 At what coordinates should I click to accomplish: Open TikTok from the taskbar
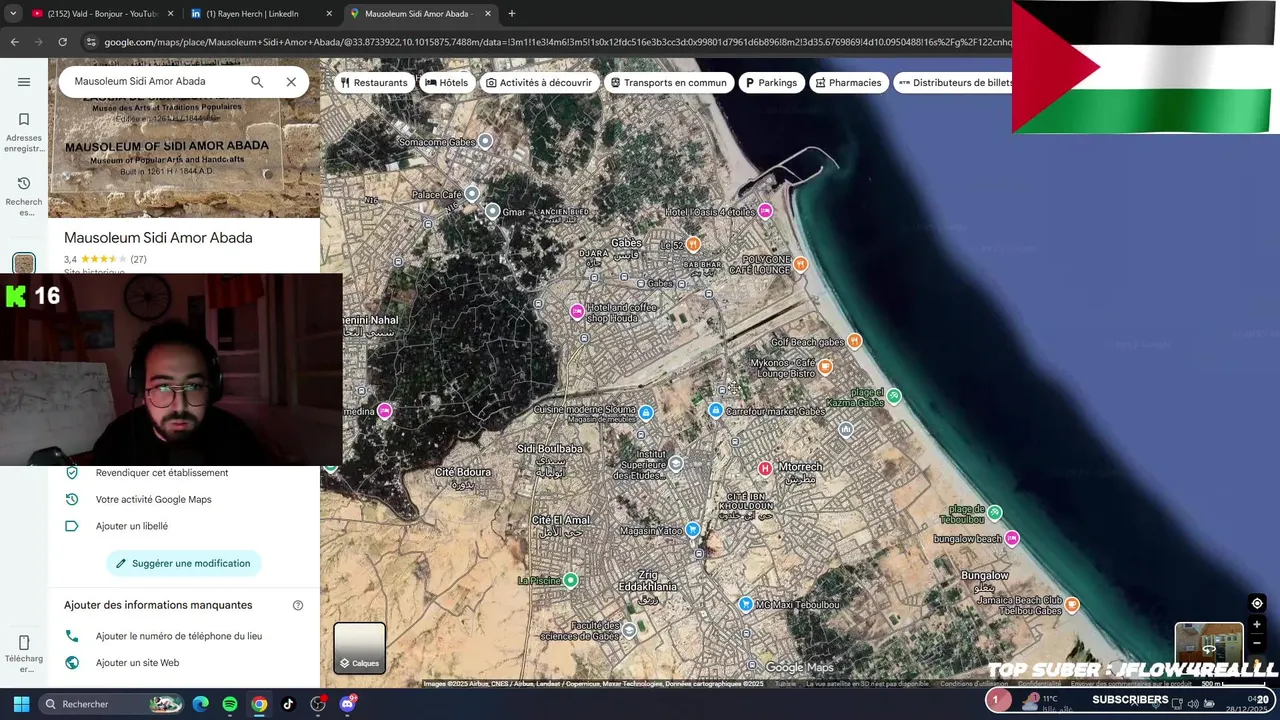pos(288,704)
